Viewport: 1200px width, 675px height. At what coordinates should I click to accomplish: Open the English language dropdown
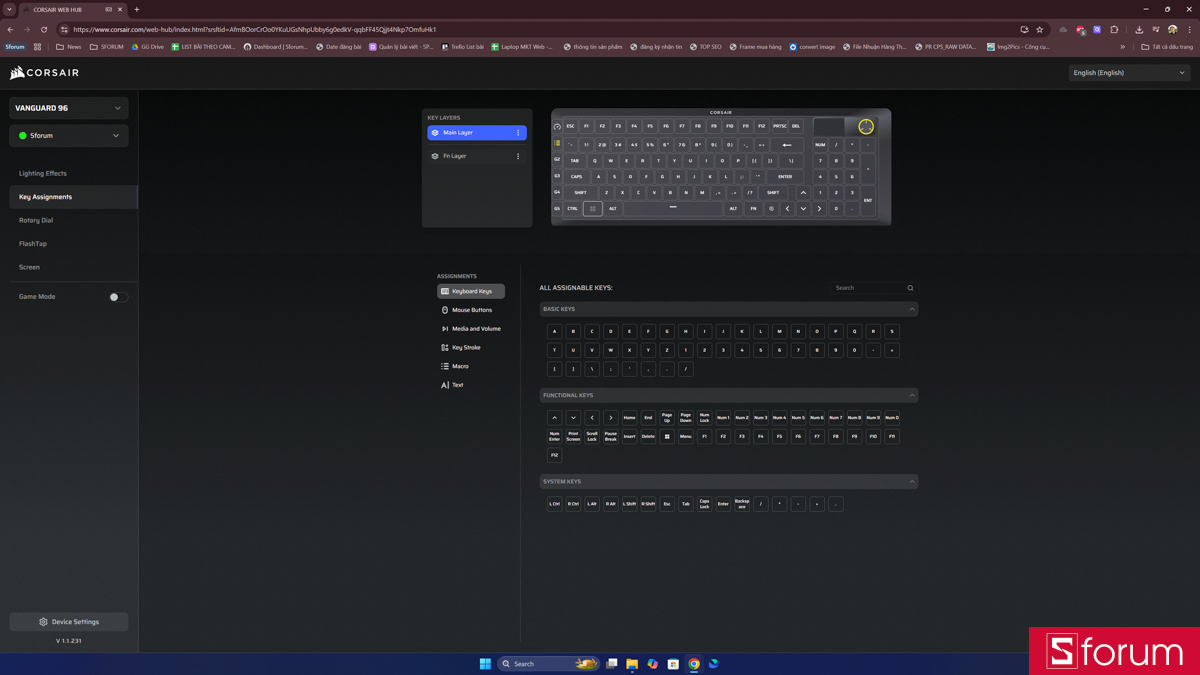pyautogui.click(x=1128, y=73)
